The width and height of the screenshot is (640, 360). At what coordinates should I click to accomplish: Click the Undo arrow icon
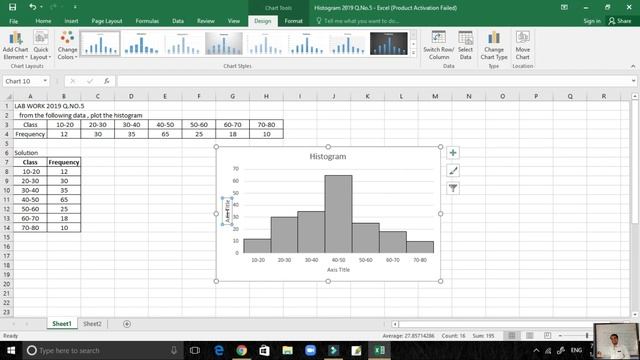[x=33, y=7]
